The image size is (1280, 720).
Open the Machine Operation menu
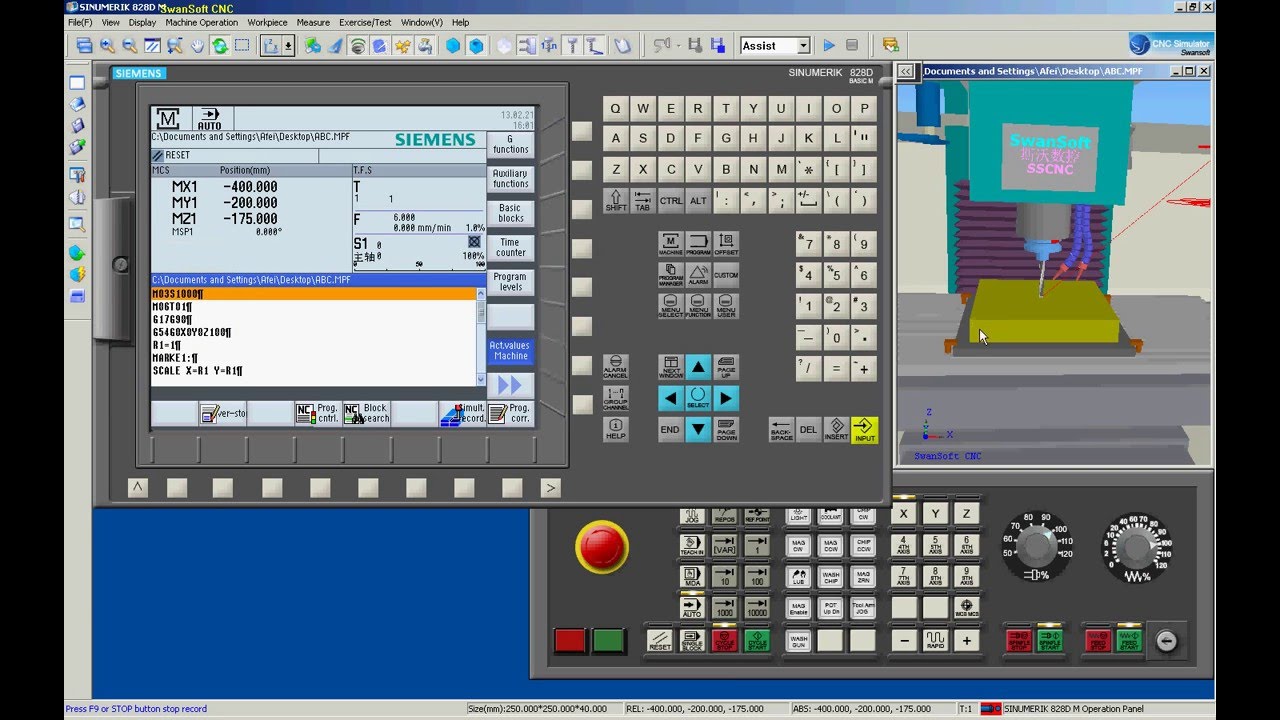click(202, 22)
